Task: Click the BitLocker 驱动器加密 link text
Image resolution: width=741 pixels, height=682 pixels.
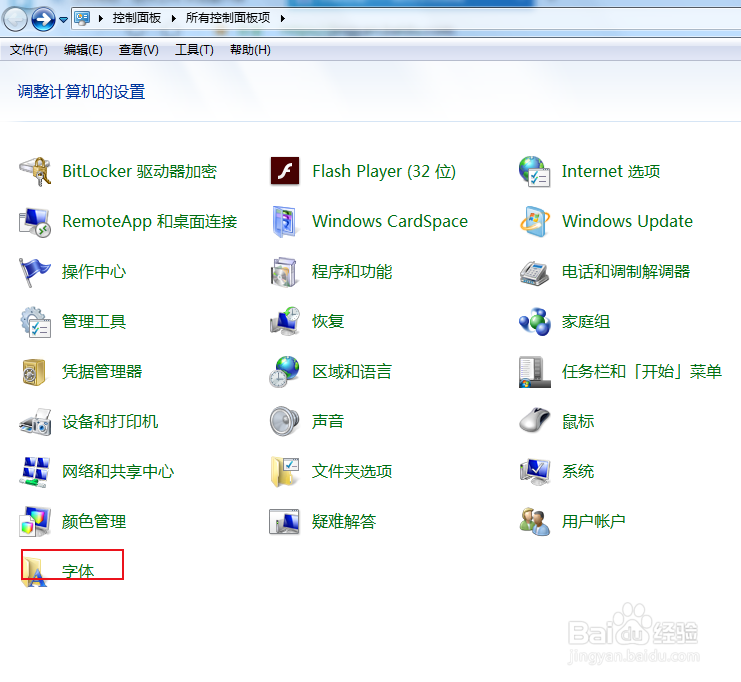Action: pos(139,171)
